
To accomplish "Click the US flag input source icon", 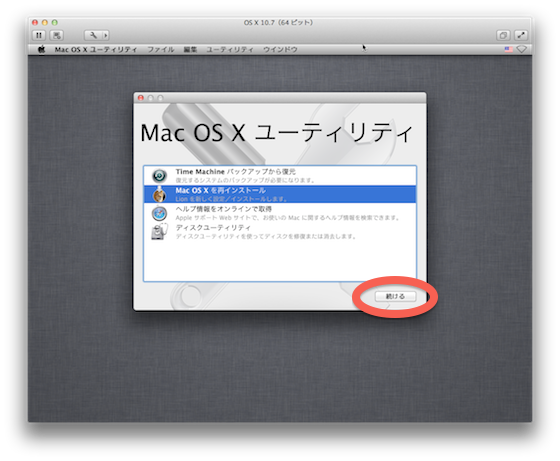I will click(x=509, y=49).
